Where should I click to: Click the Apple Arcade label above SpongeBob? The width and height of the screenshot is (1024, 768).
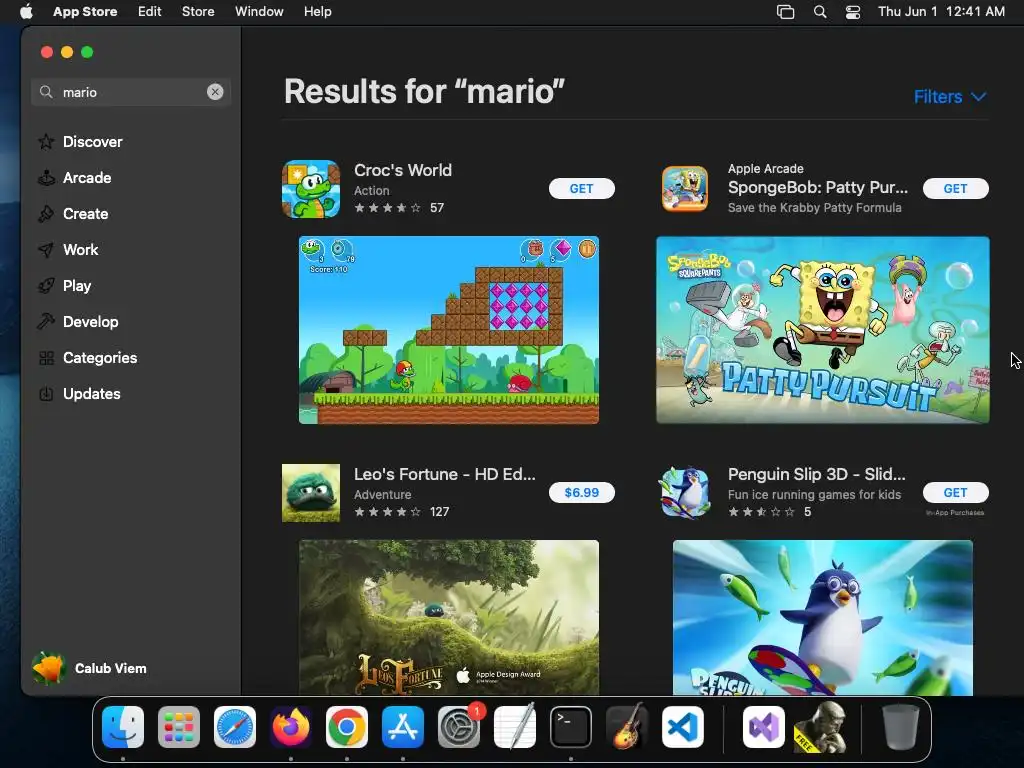765,168
